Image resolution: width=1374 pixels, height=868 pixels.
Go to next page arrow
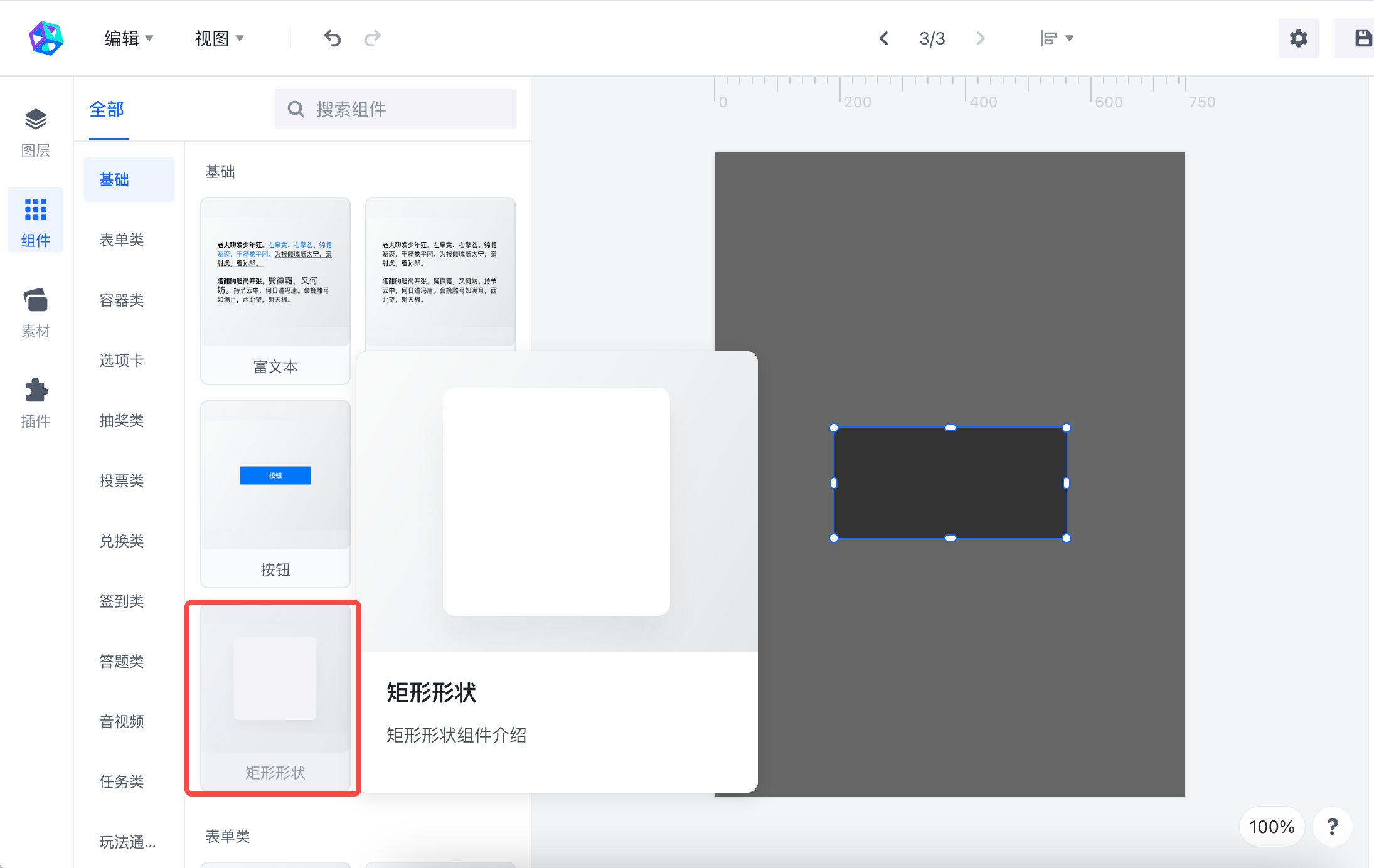981,38
